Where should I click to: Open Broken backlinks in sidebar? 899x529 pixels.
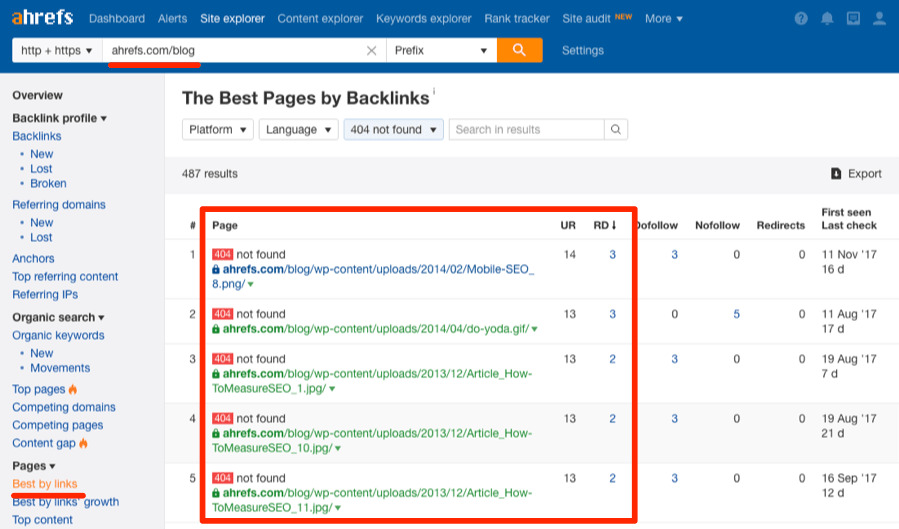(48, 184)
